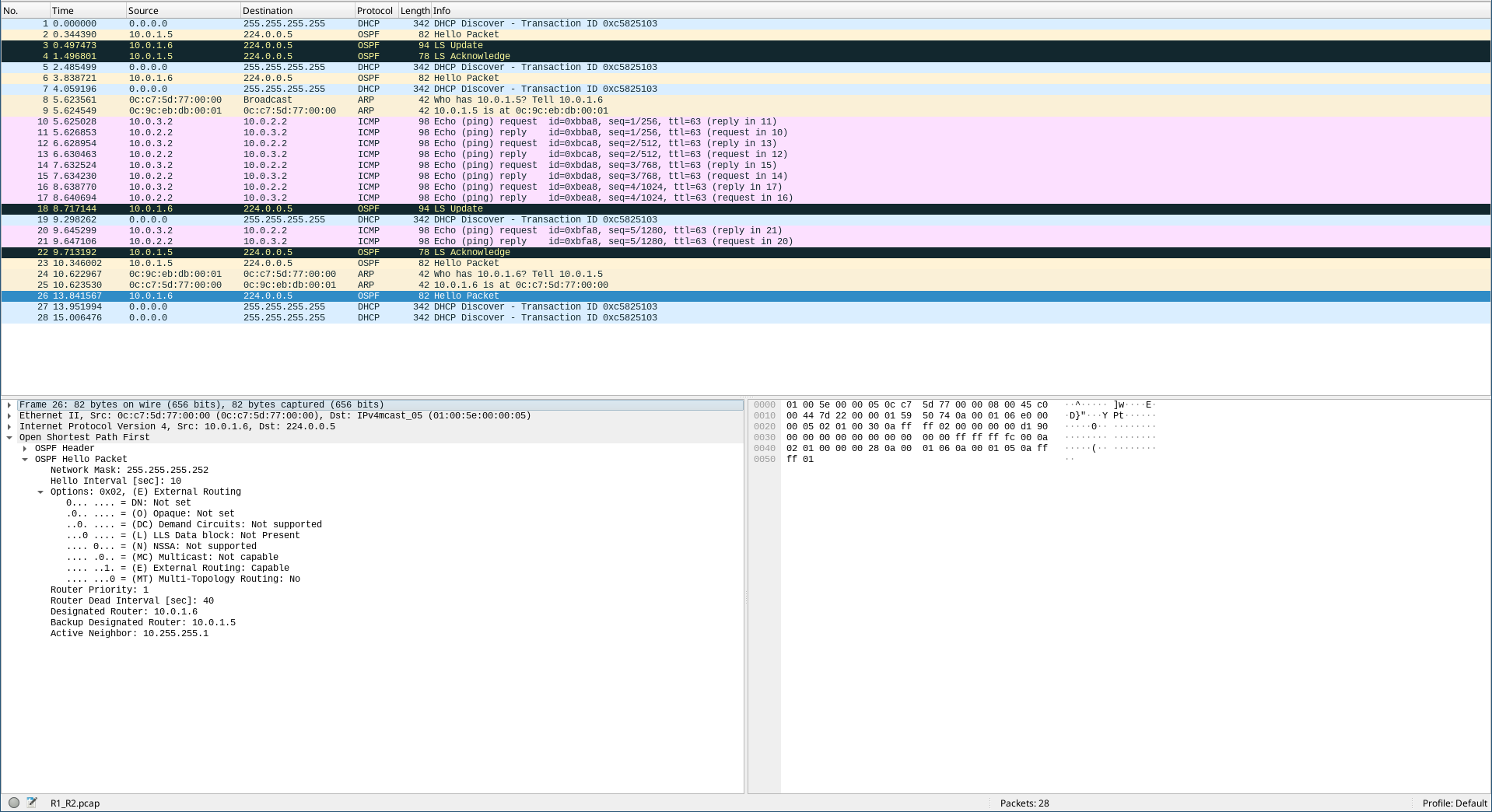Collapse the Options 0x02 External Routing node
This screenshot has height=812, width=1492.
[40, 492]
